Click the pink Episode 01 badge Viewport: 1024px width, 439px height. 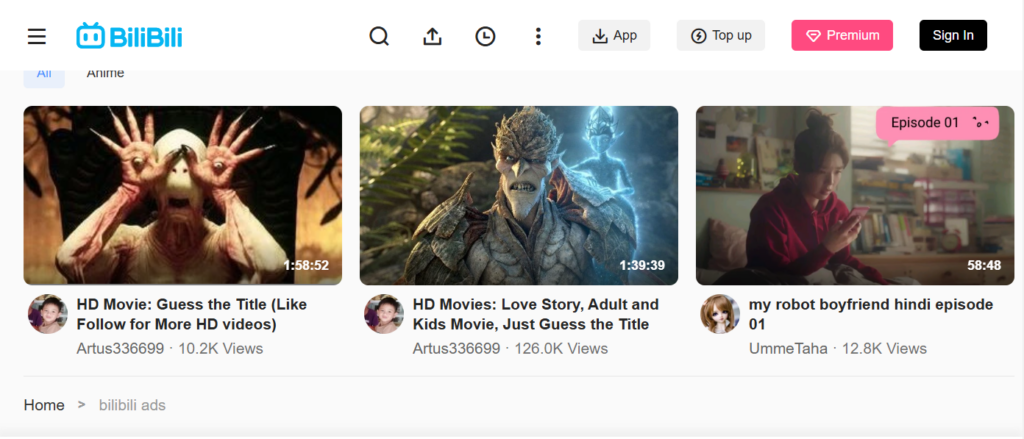point(937,123)
